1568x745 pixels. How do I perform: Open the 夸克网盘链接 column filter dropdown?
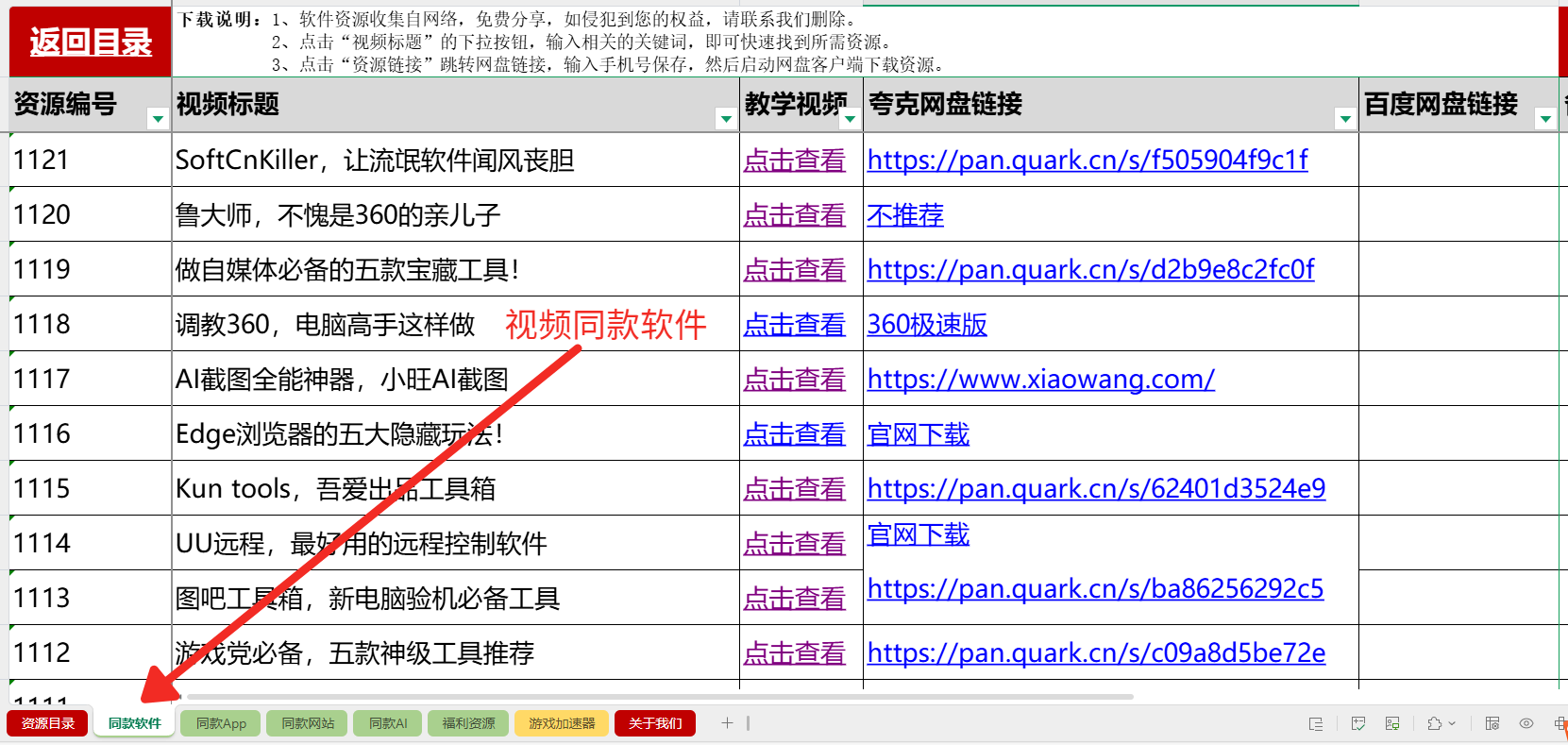[x=1345, y=118]
